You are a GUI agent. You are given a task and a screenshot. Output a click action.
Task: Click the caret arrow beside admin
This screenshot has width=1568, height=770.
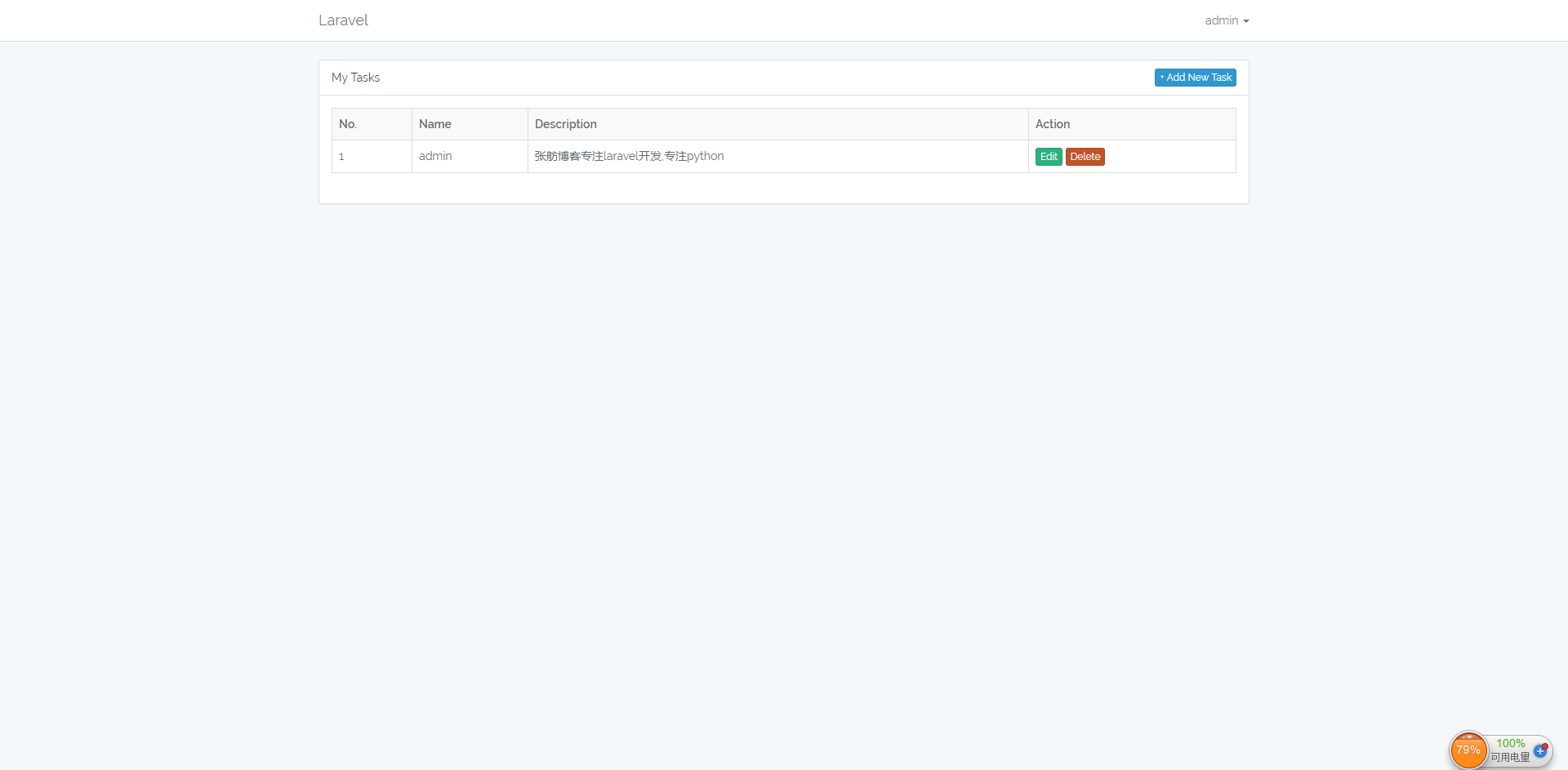coord(1246,21)
